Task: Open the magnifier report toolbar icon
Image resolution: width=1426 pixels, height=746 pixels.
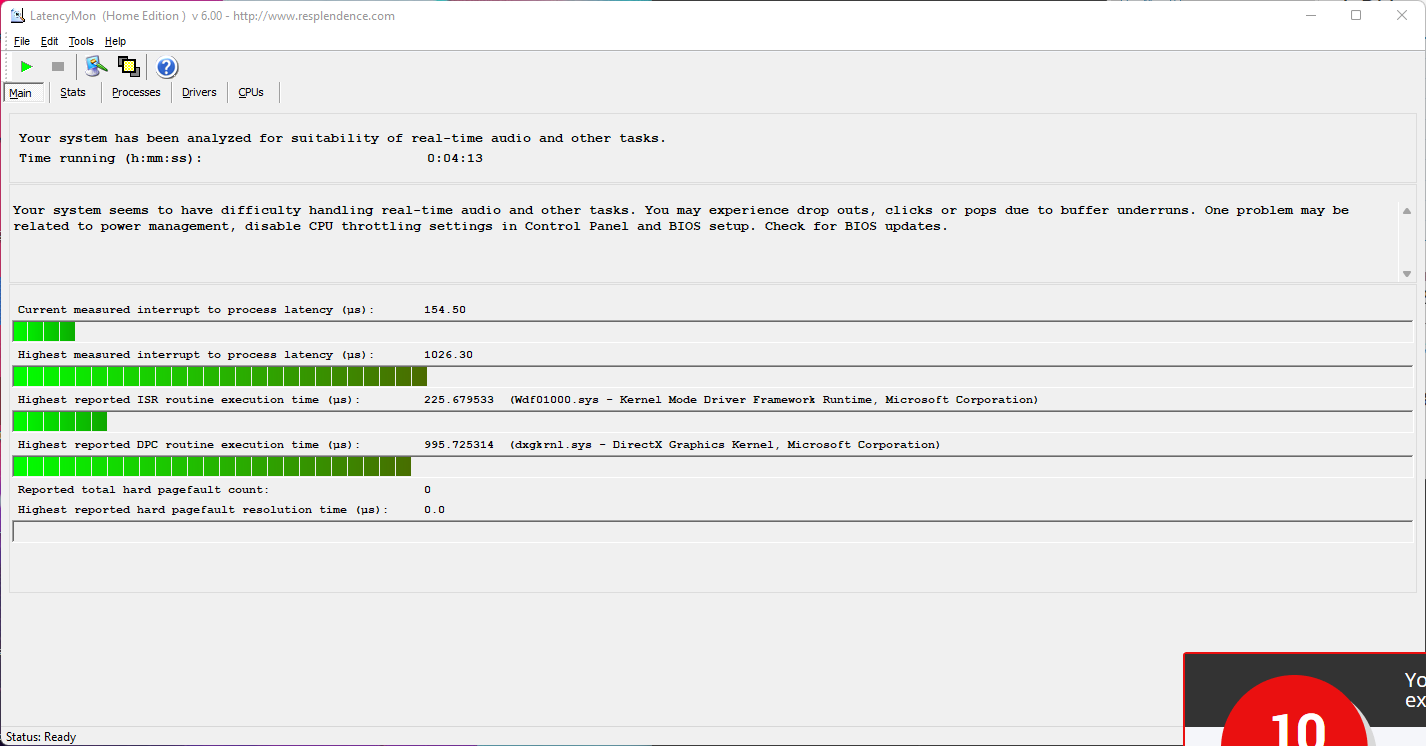Action: 96,67
